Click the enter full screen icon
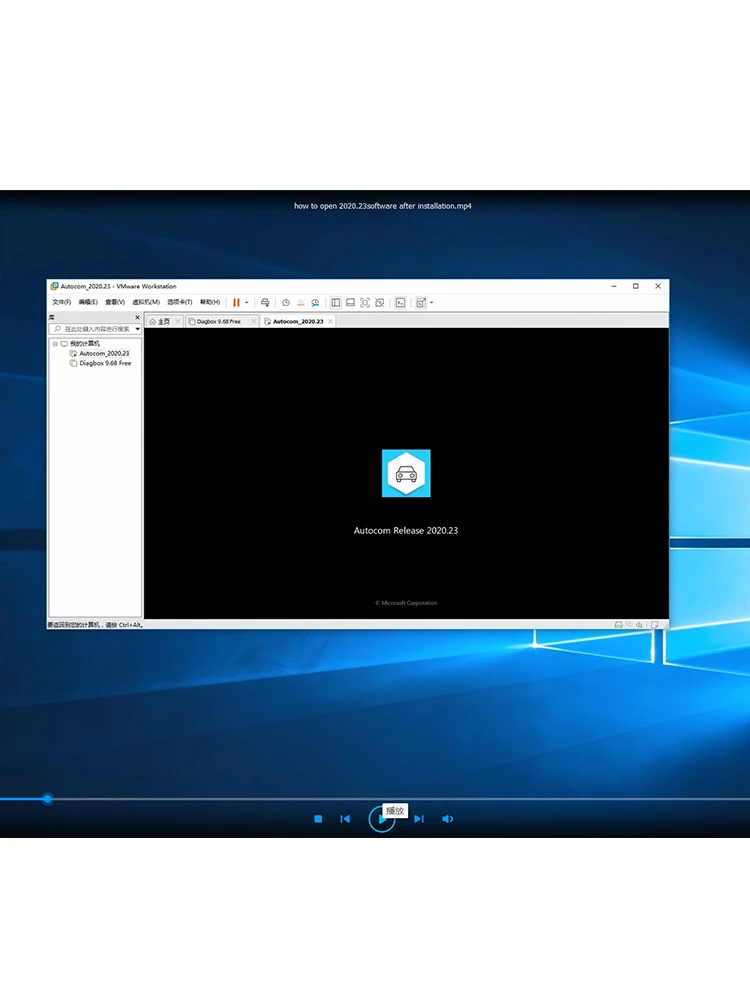750x1000 pixels. pos(365,303)
